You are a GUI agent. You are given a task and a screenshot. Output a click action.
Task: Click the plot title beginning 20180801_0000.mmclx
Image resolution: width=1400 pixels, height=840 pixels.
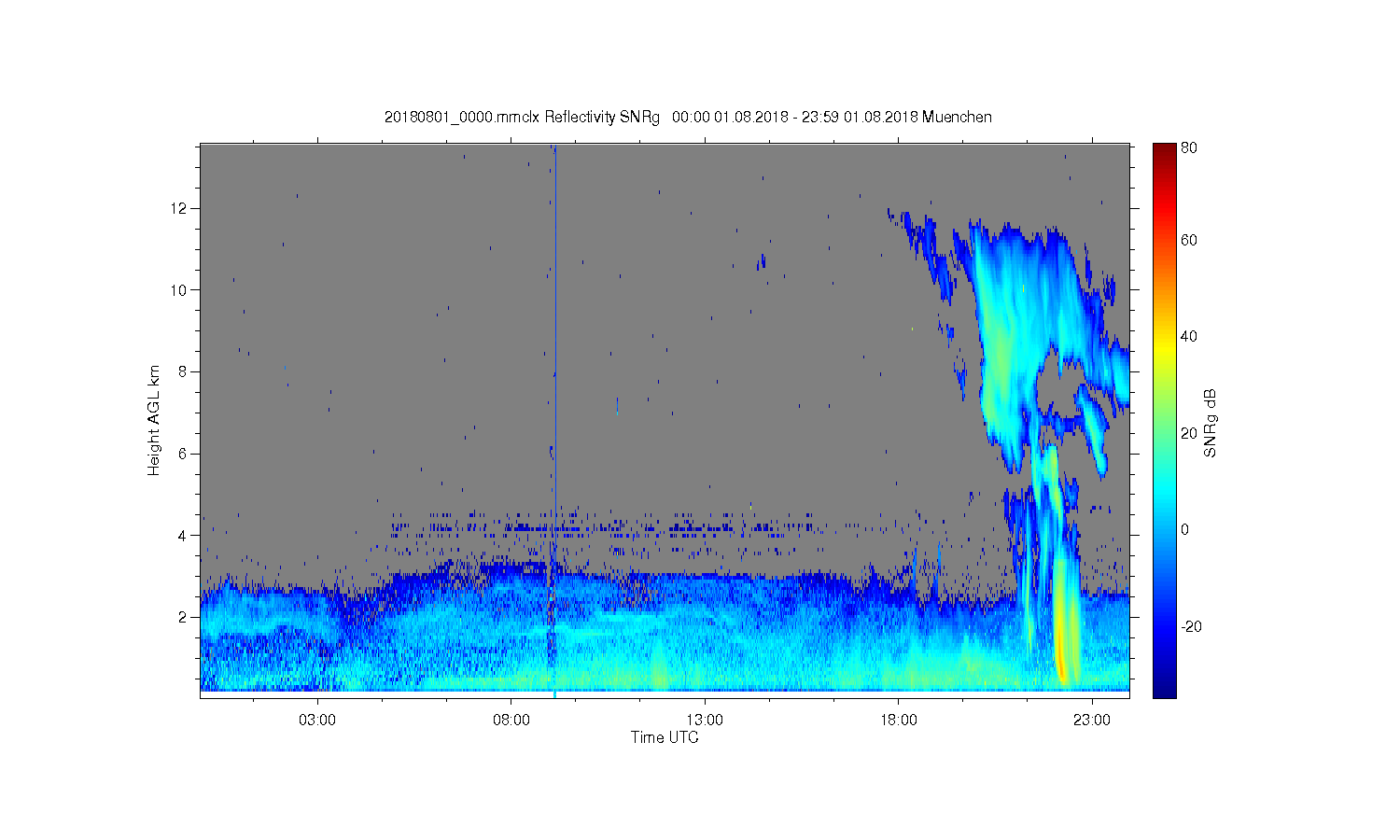[x=688, y=118]
